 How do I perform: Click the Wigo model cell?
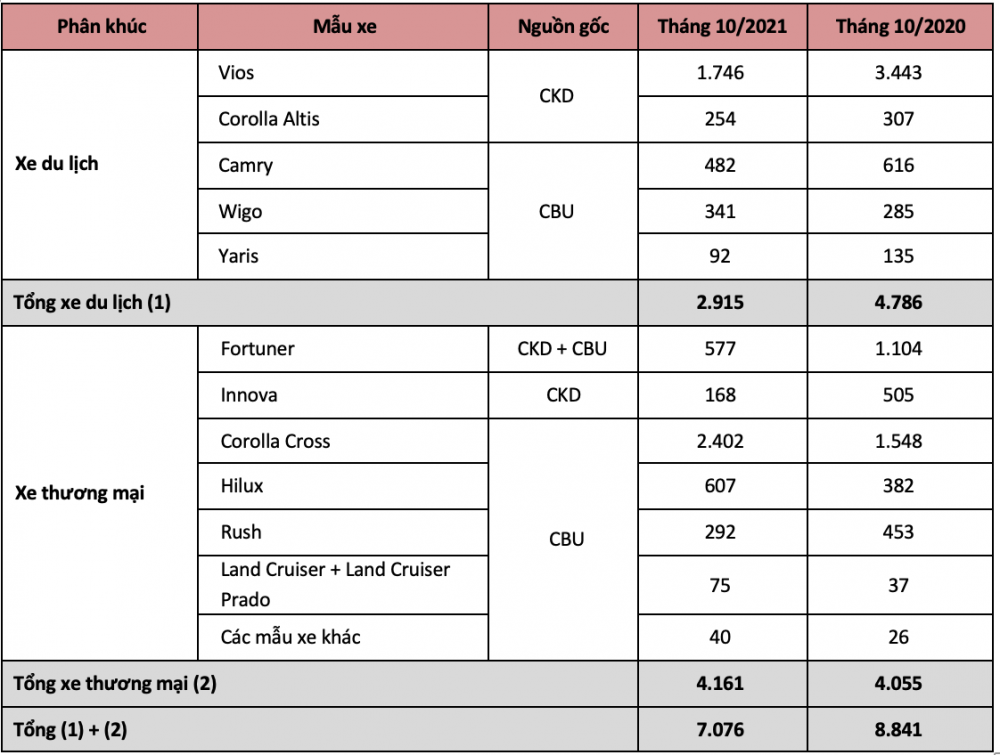click(343, 211)
